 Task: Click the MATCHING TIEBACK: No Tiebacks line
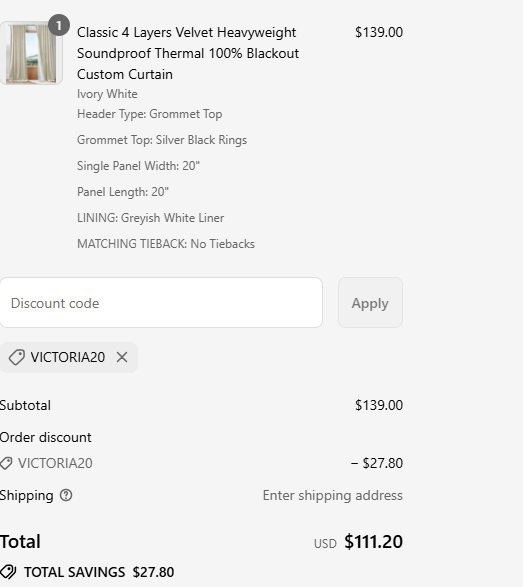[x=166, y=244]
